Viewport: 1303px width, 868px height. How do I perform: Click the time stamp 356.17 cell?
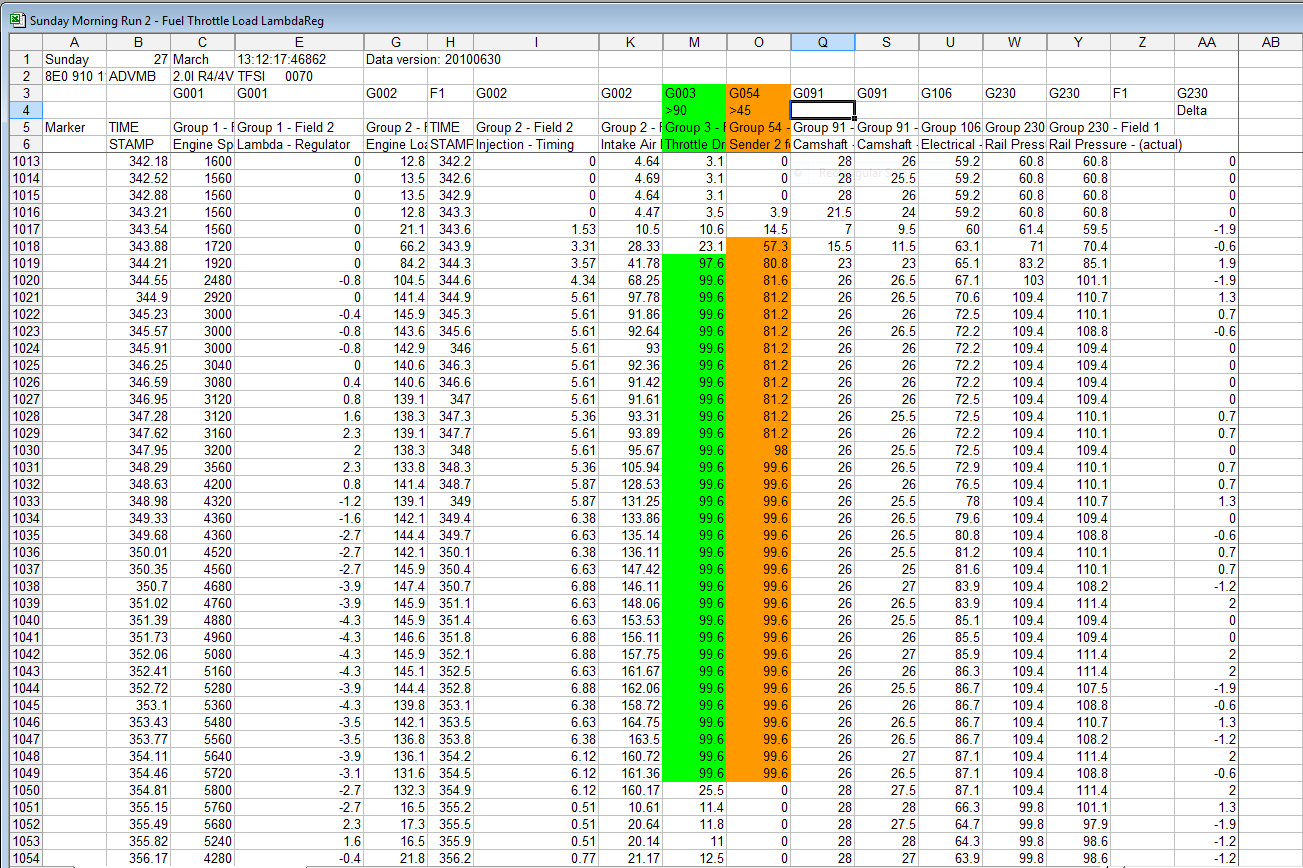point(138,858)
